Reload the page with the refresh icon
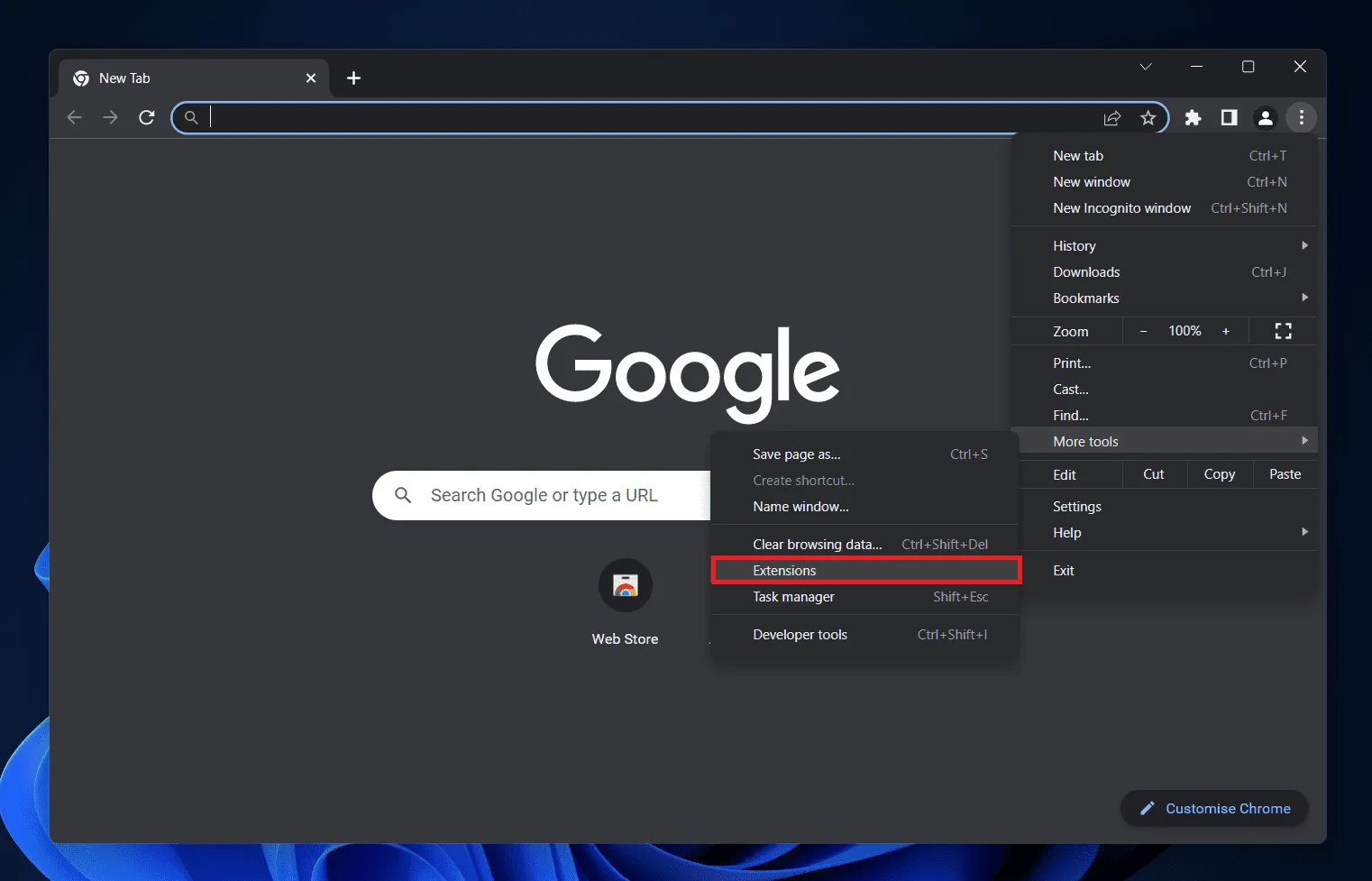The height and width of the screenshot is (881, 1372). pyautogui.click(x=146, y=117)
